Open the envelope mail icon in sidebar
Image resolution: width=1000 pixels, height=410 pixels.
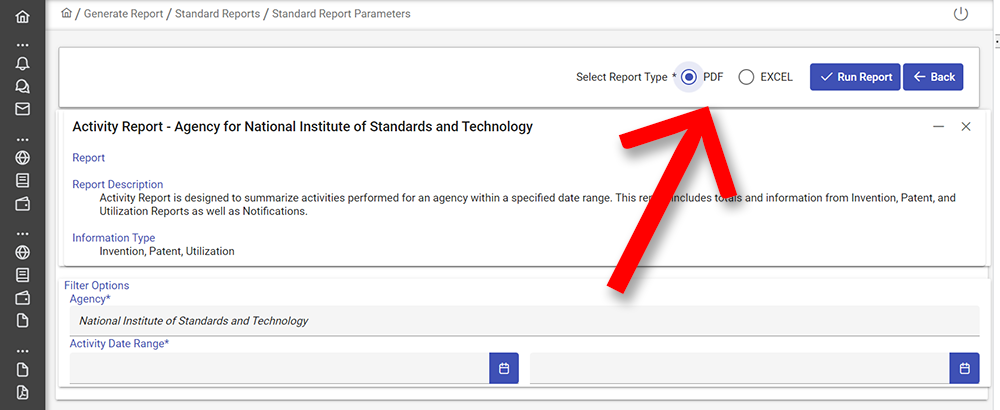point(22,109)
